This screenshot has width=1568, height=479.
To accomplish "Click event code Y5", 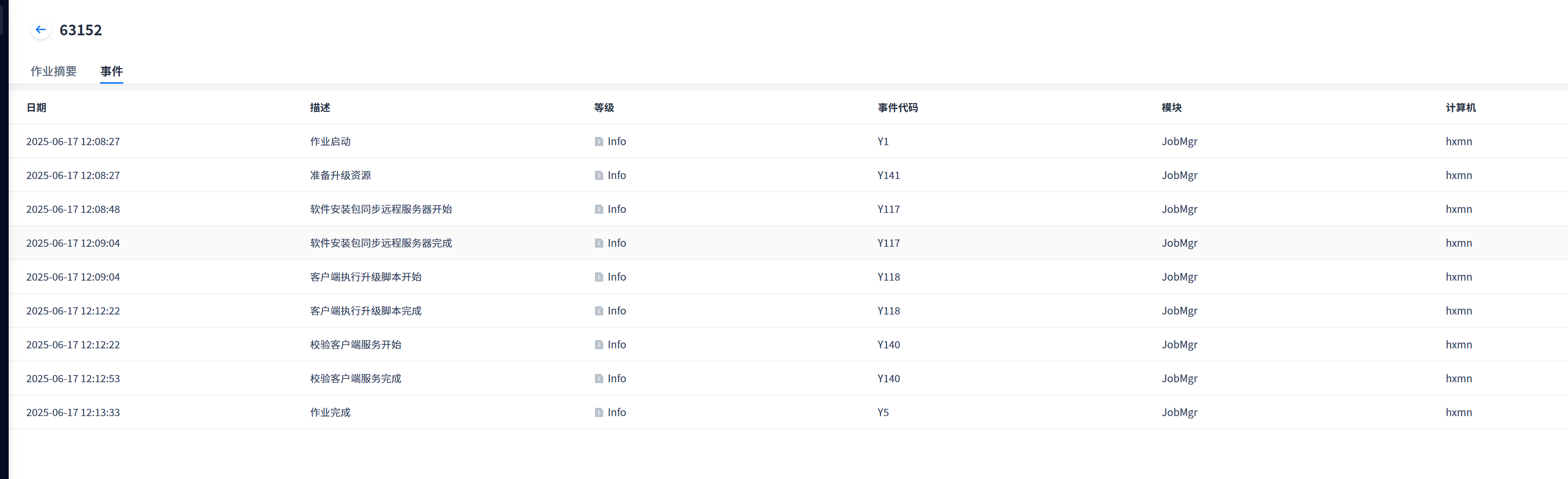I will coord(883,413).
